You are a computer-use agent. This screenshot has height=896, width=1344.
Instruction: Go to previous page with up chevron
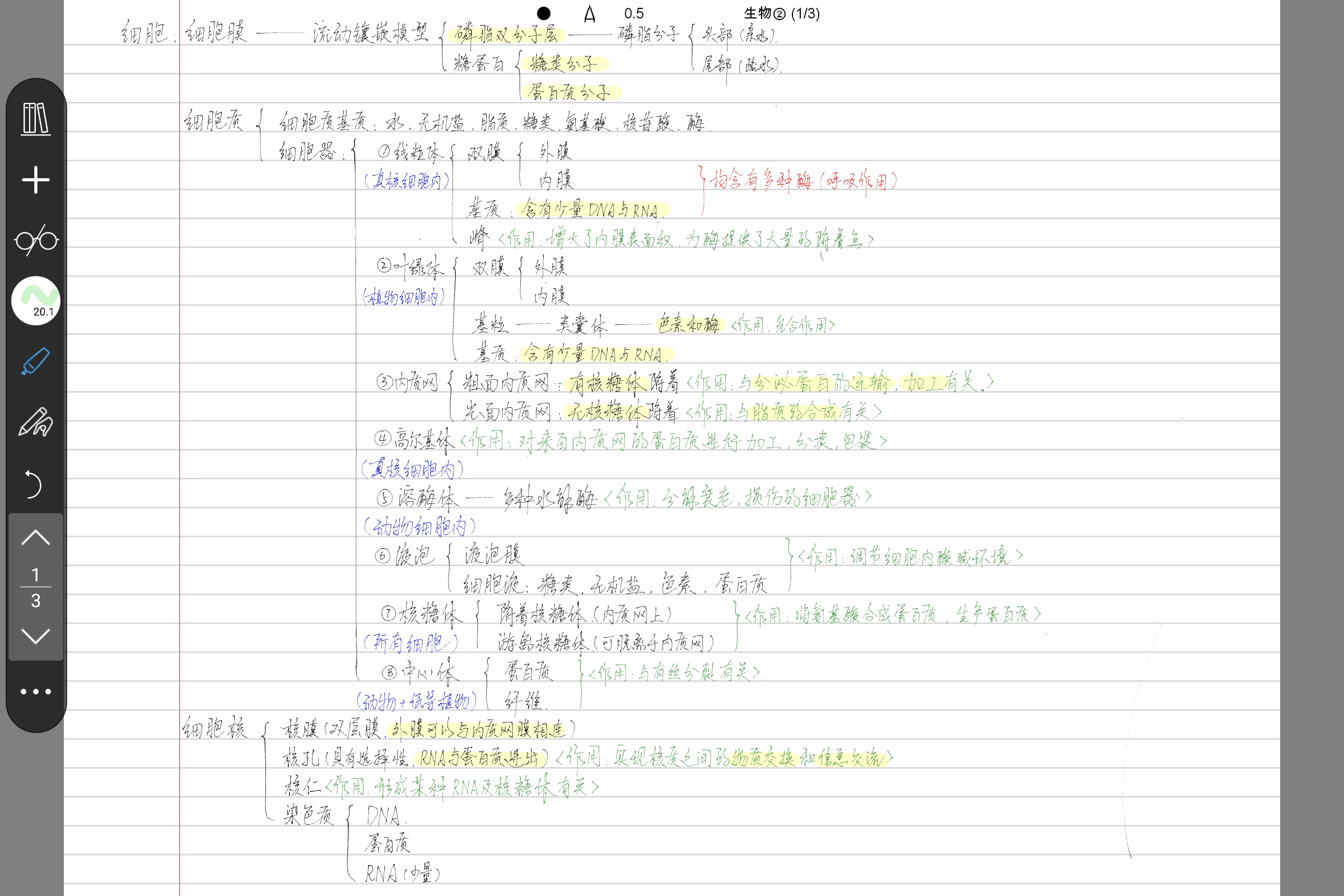(x=35, y=538)
